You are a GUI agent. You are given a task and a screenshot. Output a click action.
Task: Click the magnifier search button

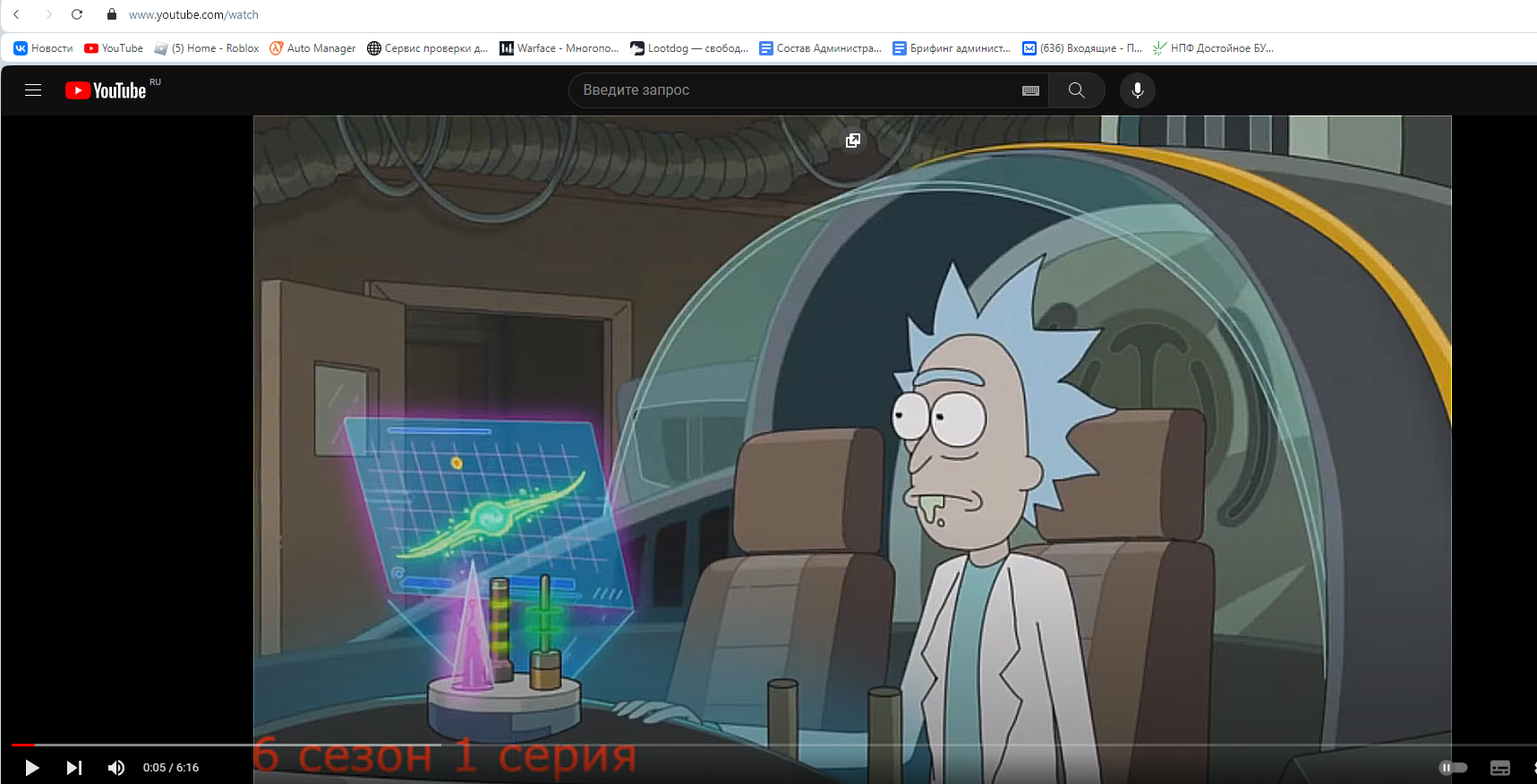tap(1077, 90)
